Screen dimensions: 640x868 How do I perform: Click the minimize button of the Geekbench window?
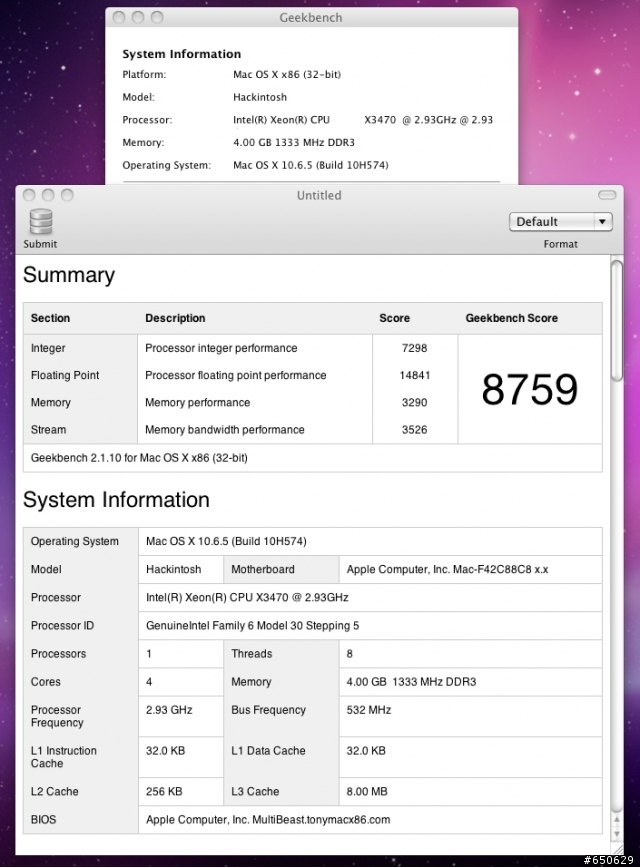[x=138, y=17]
